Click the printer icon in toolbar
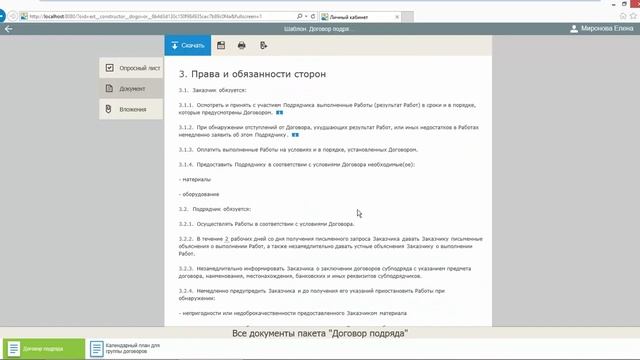The width and height of the screenshot is (640, 360). pyautogui.click(x=242, y=45)
